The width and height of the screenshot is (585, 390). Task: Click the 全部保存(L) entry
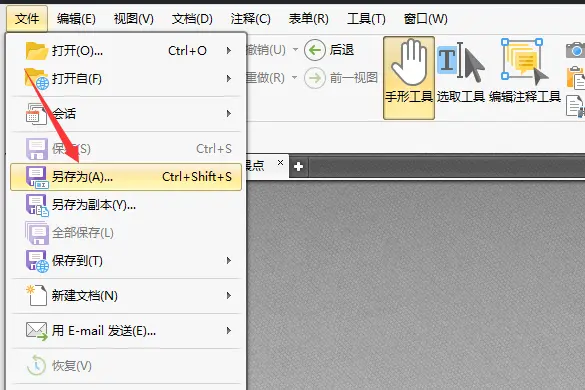click(126, 233)
